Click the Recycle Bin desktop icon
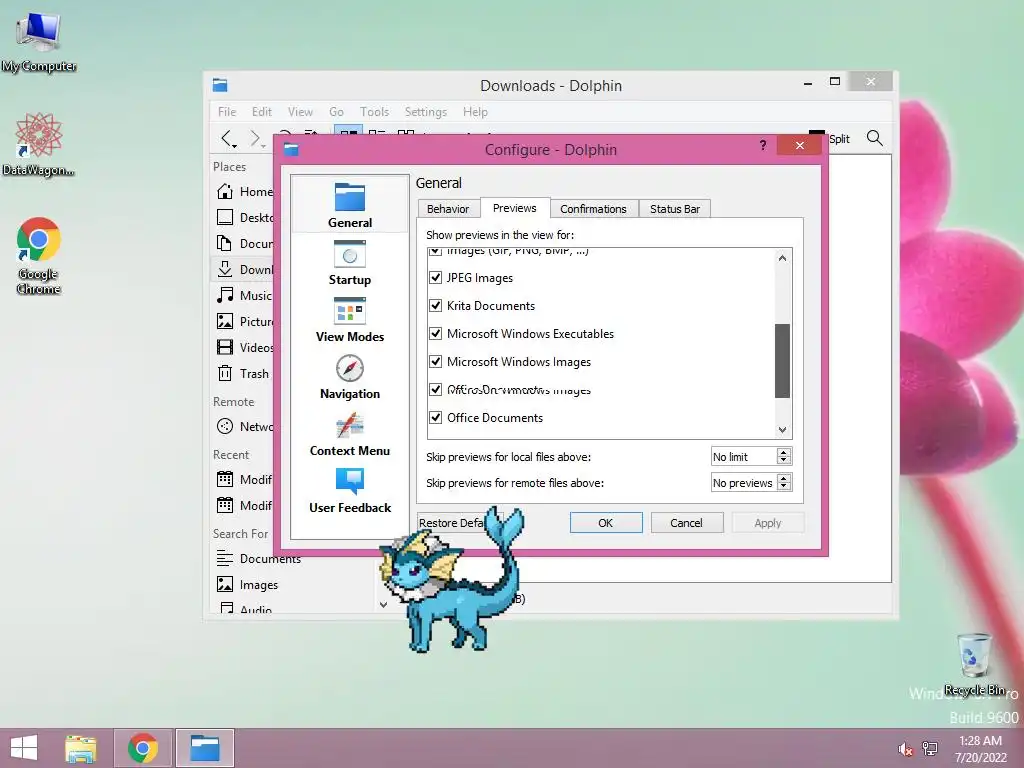This screenshot has height=768, width=1024. click(x=974, y=664)
